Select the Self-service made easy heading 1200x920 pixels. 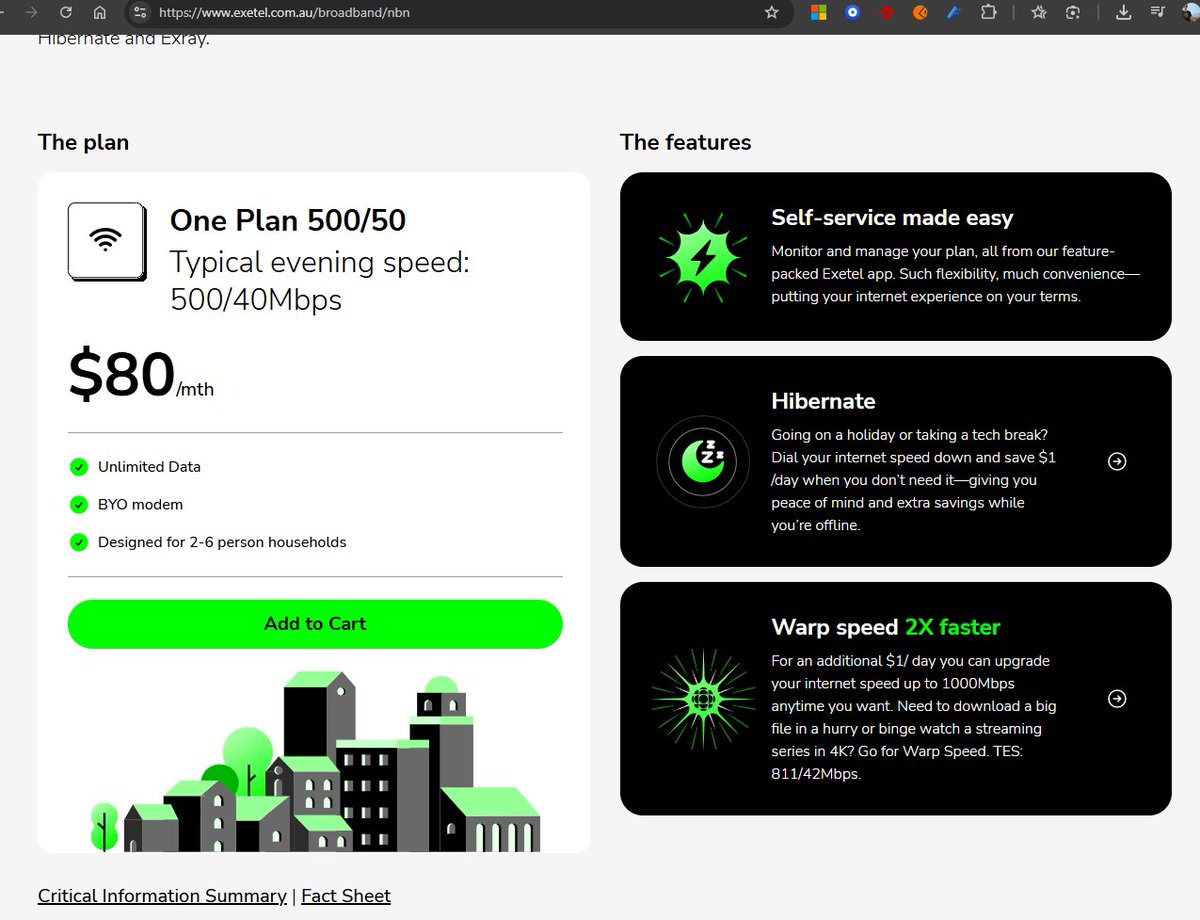click(892, 218)
